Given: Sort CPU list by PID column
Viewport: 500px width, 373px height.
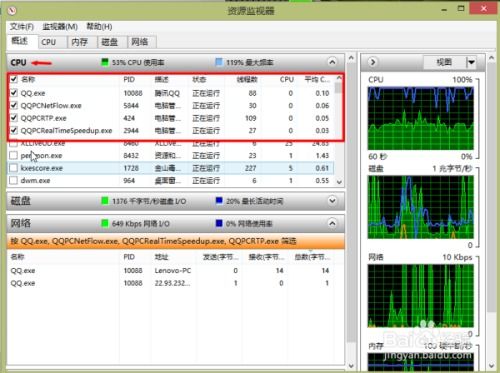Looking at the screenshot, I should coord(129,80).
